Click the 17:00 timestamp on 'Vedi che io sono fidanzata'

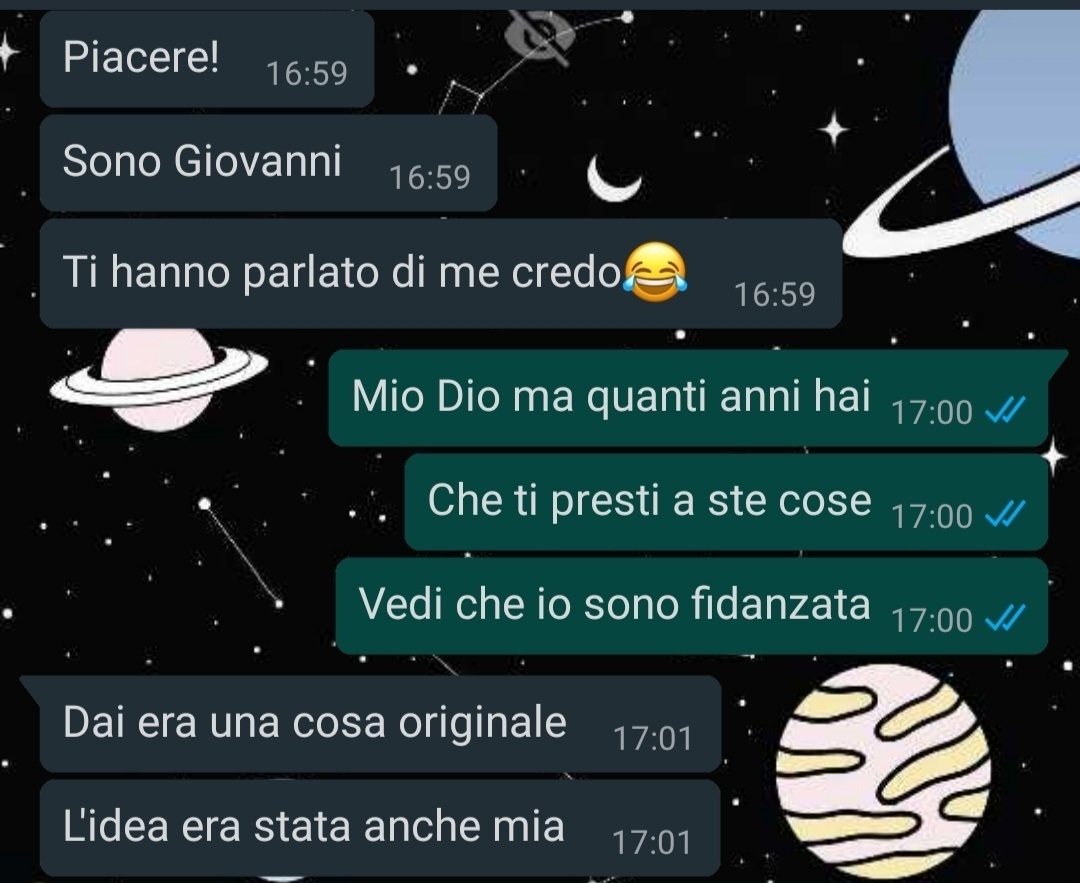coord(932,620)
